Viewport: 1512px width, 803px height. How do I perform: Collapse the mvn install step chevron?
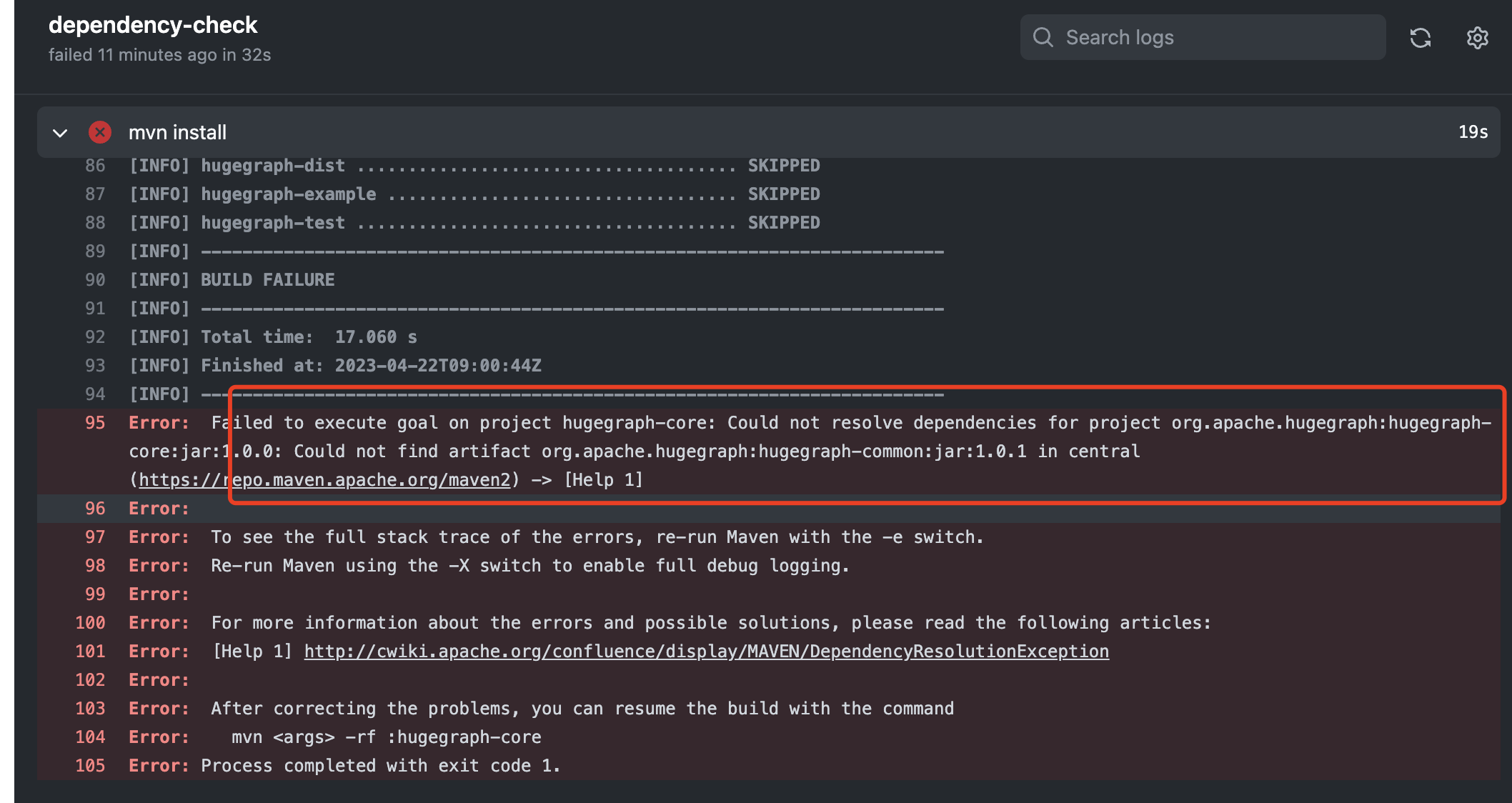pyautogui.click(x=60, y=133)
